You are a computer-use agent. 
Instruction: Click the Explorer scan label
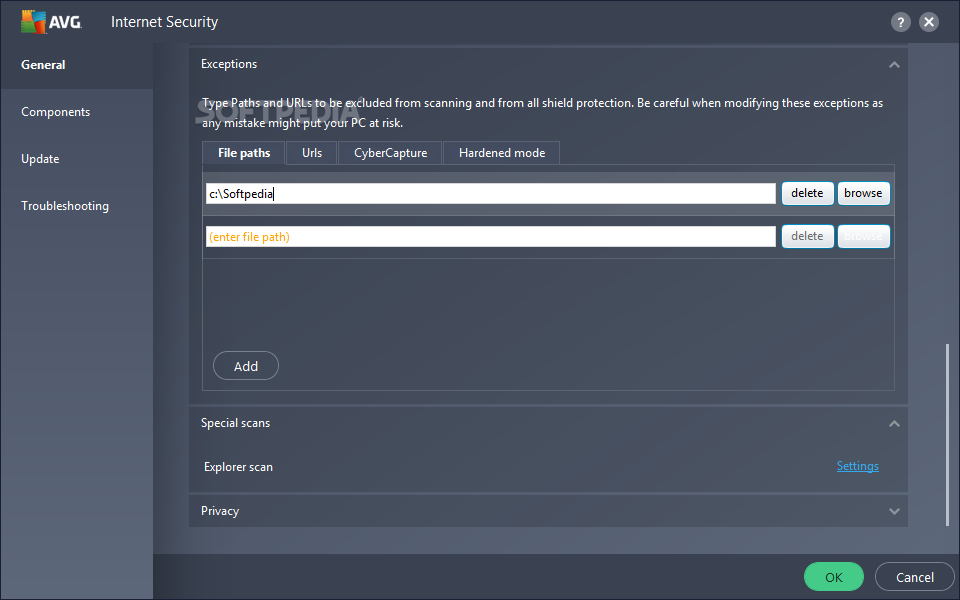point(238,467)
